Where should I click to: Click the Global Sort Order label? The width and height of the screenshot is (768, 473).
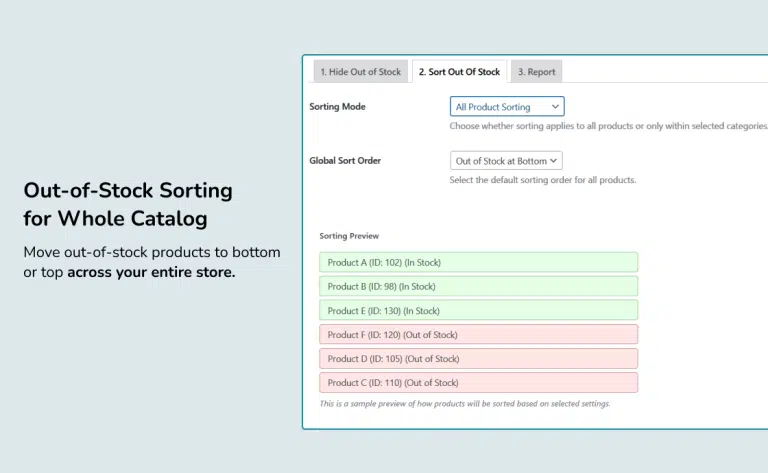(x=345, y=160)
